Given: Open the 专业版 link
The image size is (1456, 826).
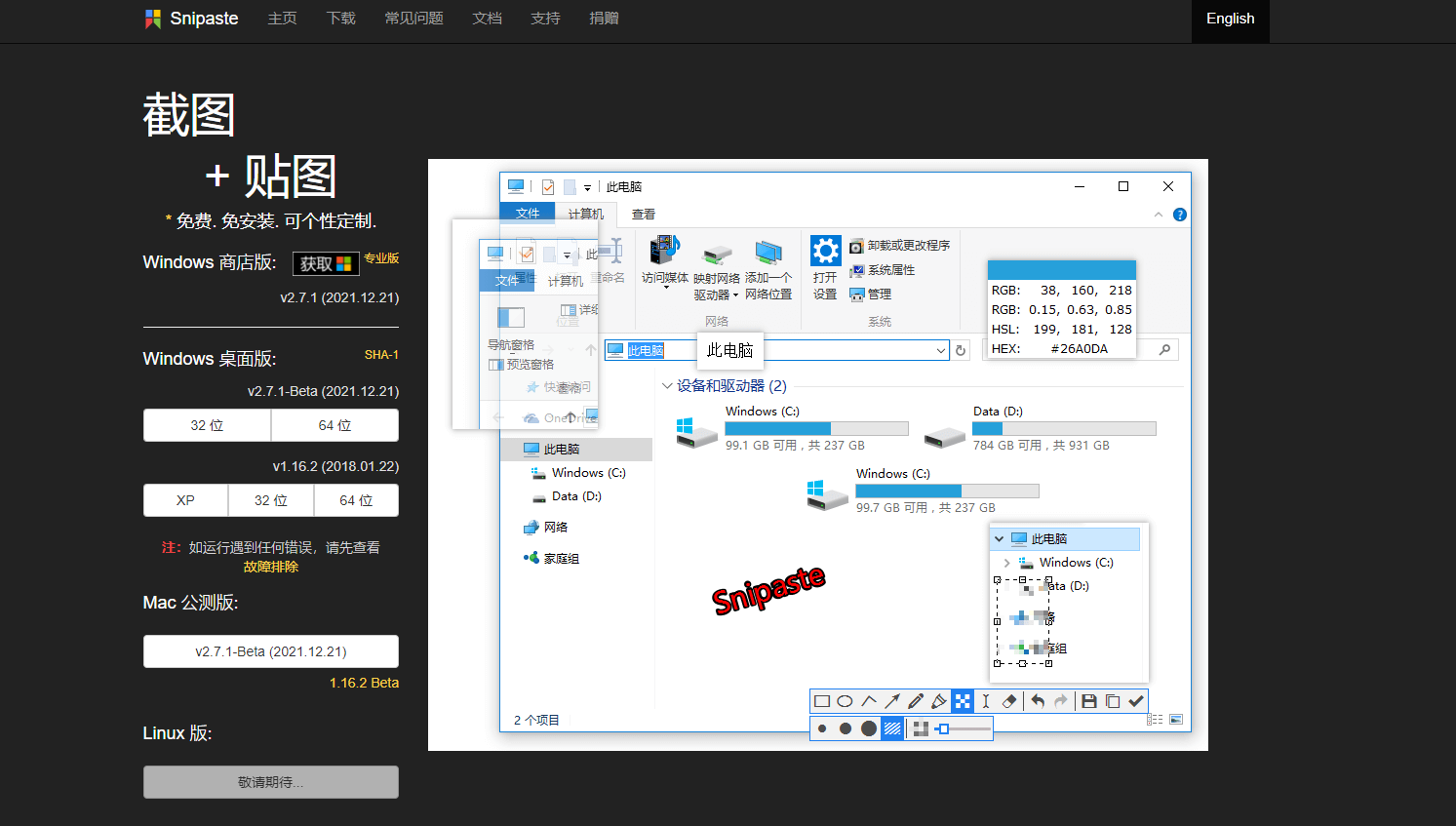Looking at the screenshot, I should [x=381, y=258].
